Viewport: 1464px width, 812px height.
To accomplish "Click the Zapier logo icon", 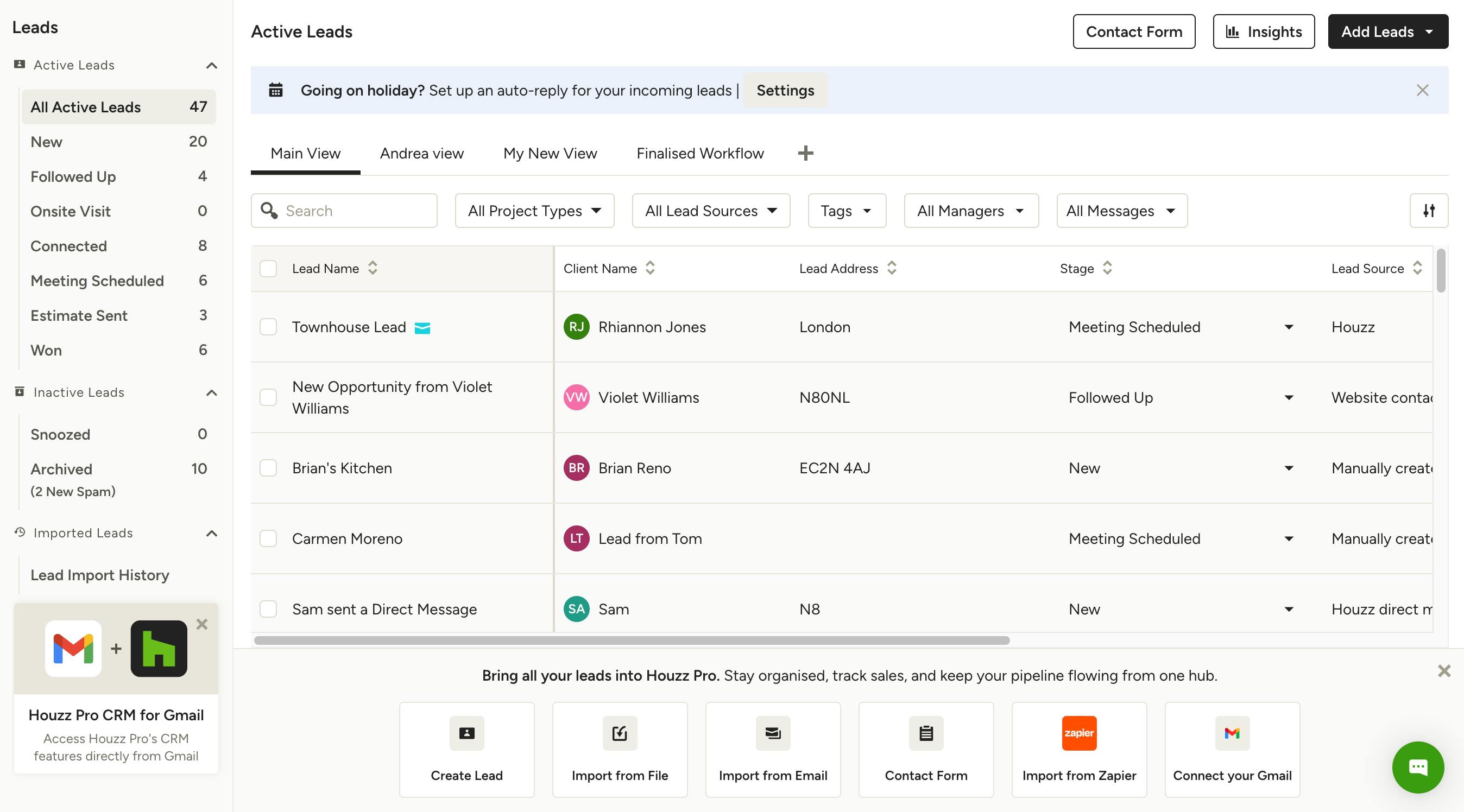I will point(1079,733).
